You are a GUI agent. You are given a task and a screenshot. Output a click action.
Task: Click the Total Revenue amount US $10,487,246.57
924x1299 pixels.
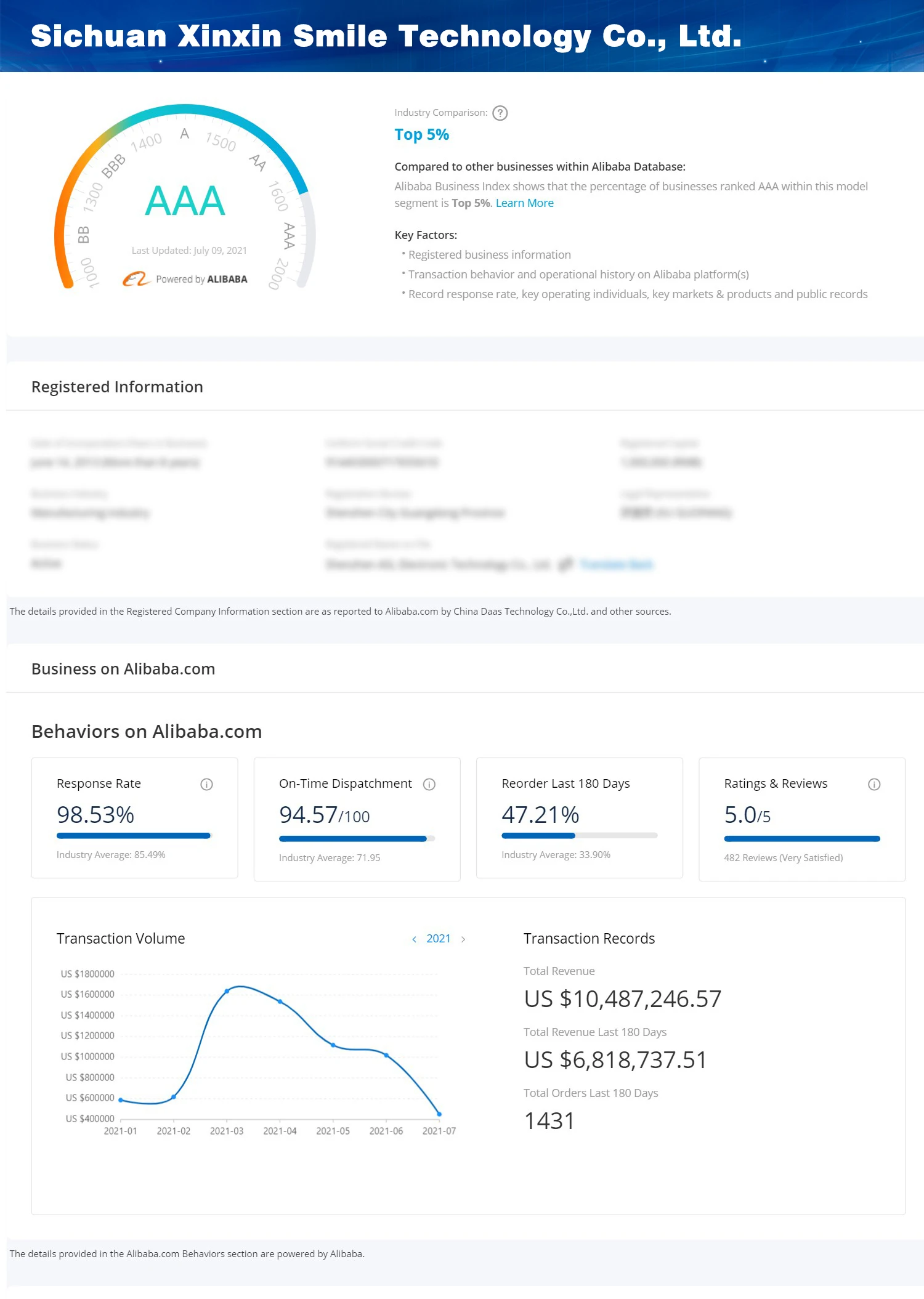click(622, 999)
